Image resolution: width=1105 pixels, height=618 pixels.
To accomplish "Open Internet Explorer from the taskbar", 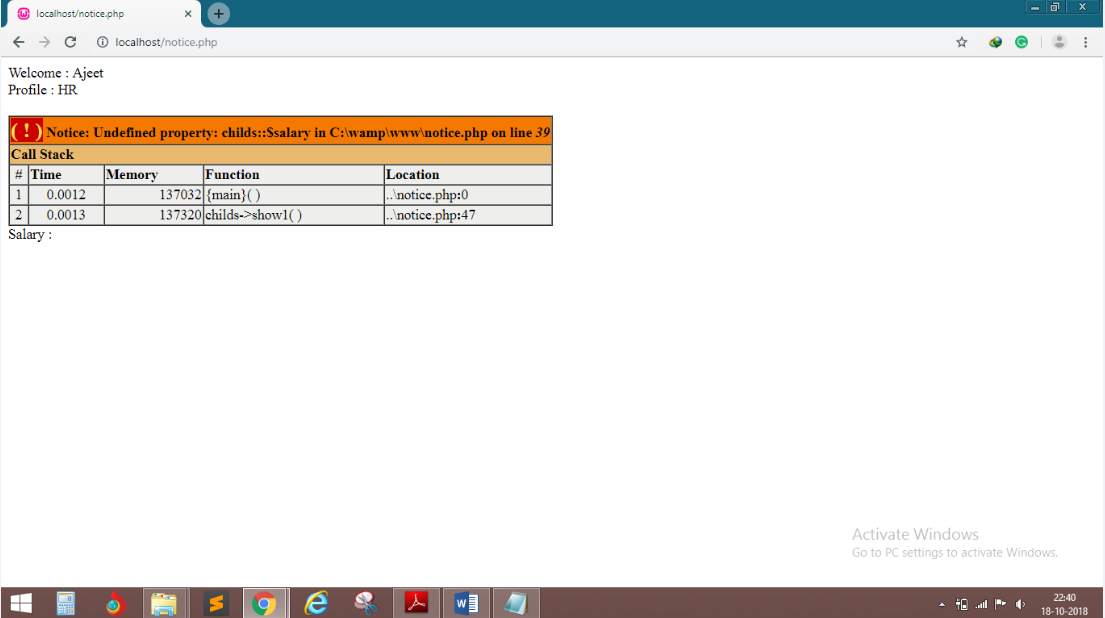I will pos(317,603).
